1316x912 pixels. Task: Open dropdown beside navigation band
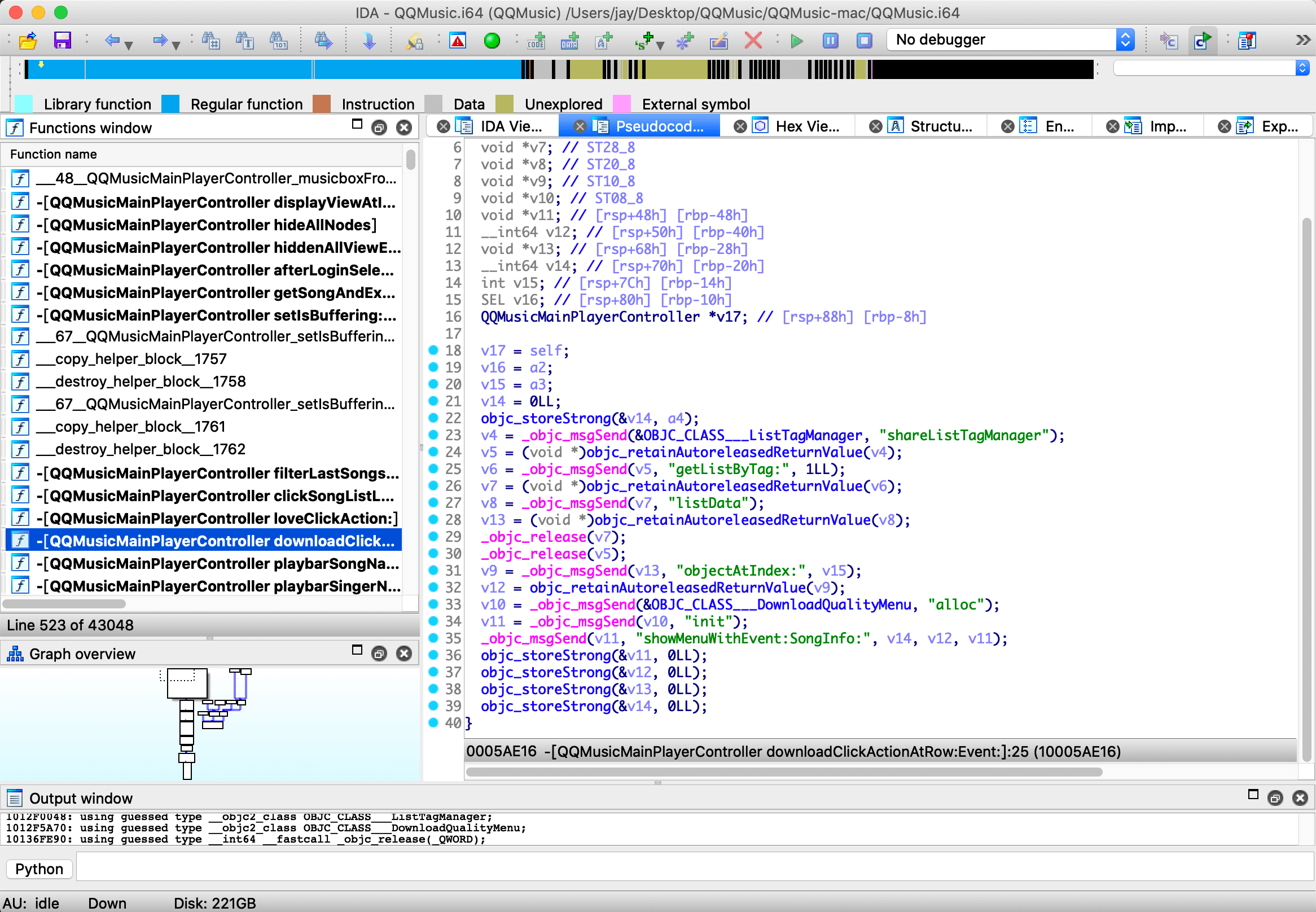1302,69
